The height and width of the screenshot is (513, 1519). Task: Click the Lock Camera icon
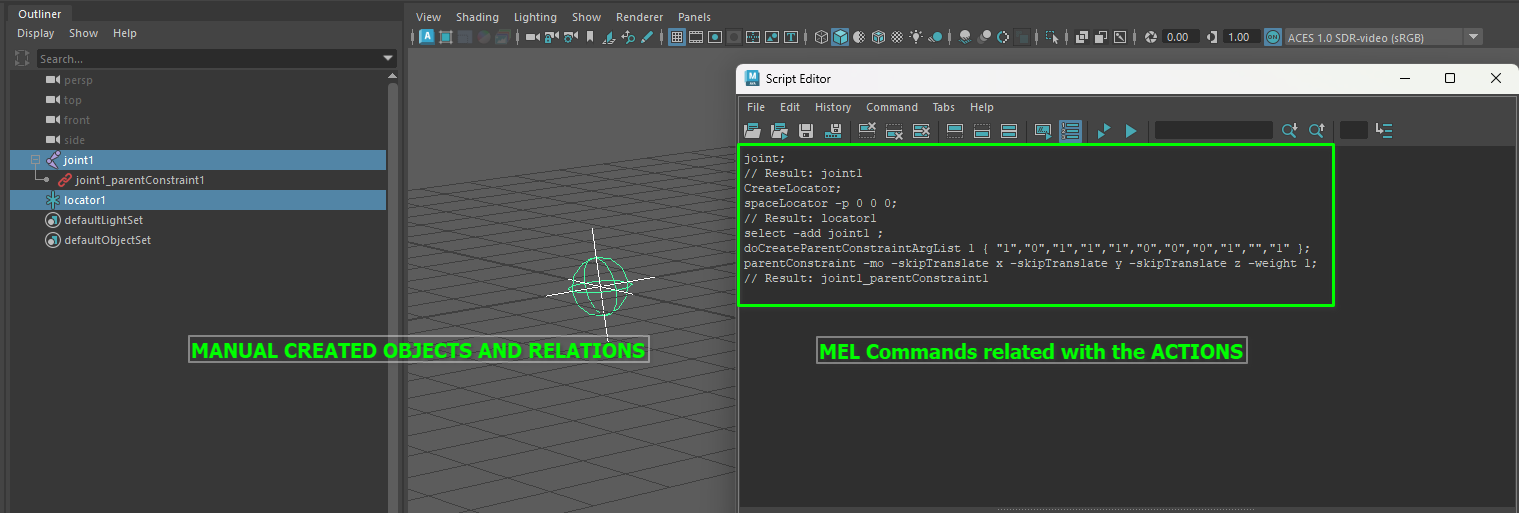[552, 37]
